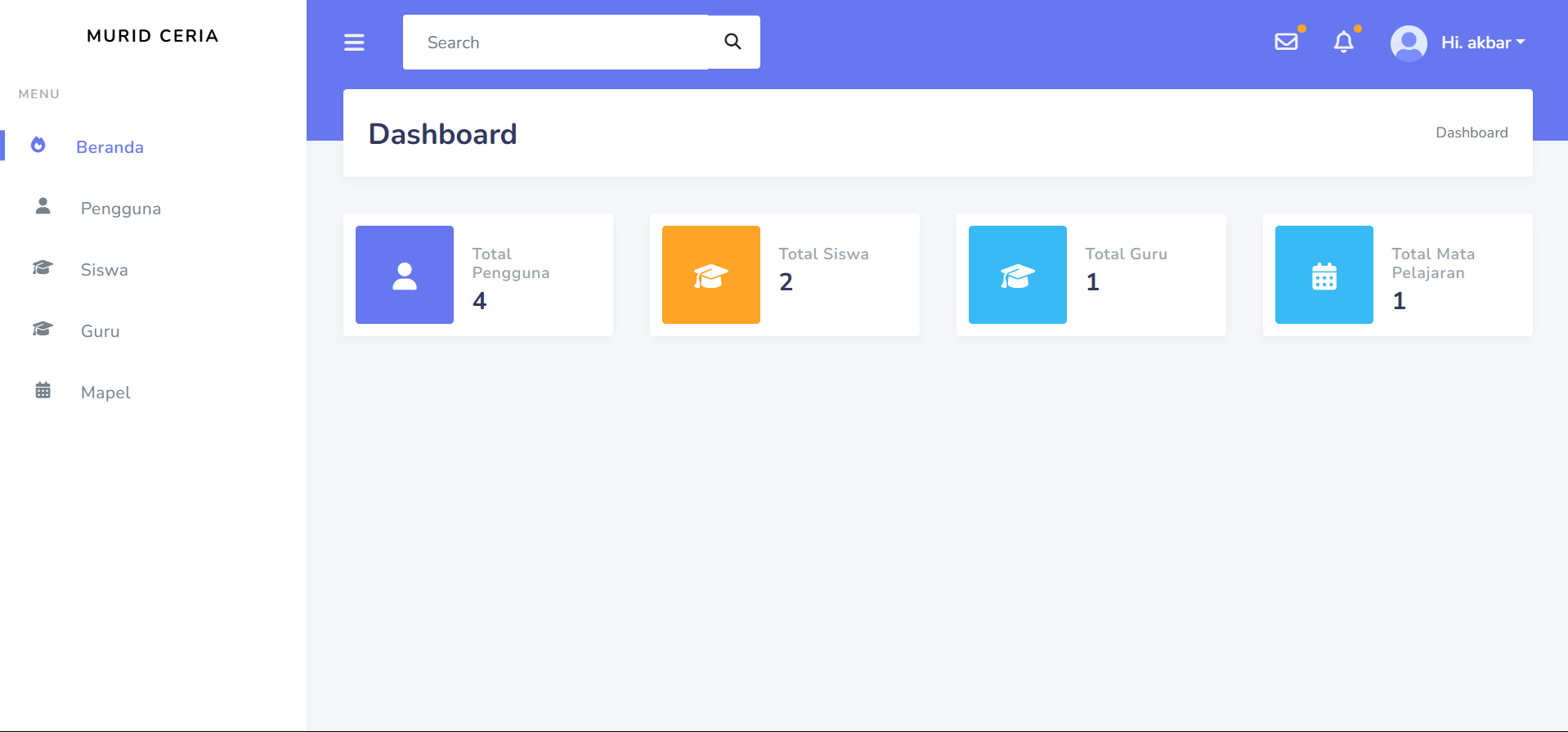
Task: Click the value 2 under Total Siswa
Action: 786,282
